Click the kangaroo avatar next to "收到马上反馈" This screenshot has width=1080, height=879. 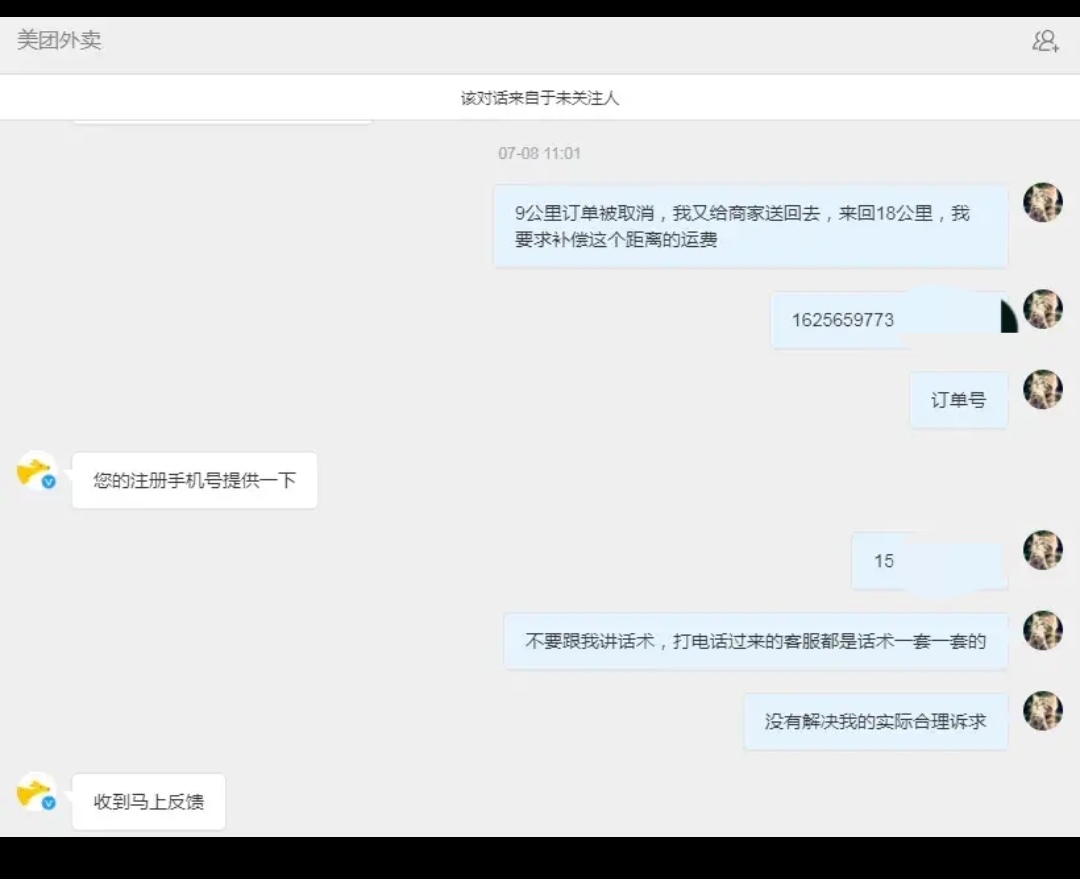33,793
